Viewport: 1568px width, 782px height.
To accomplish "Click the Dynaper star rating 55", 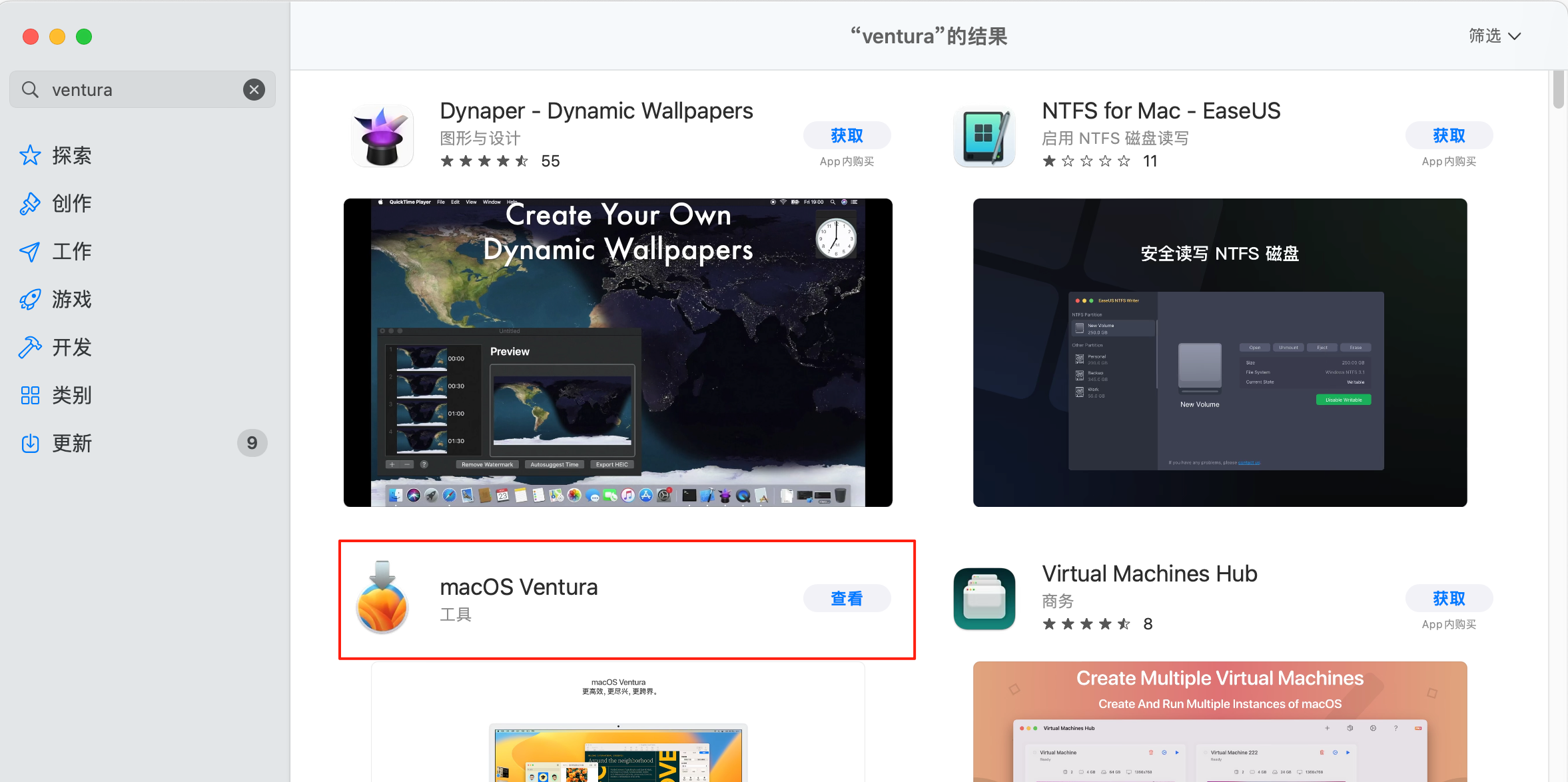I will tap(500, 161).
